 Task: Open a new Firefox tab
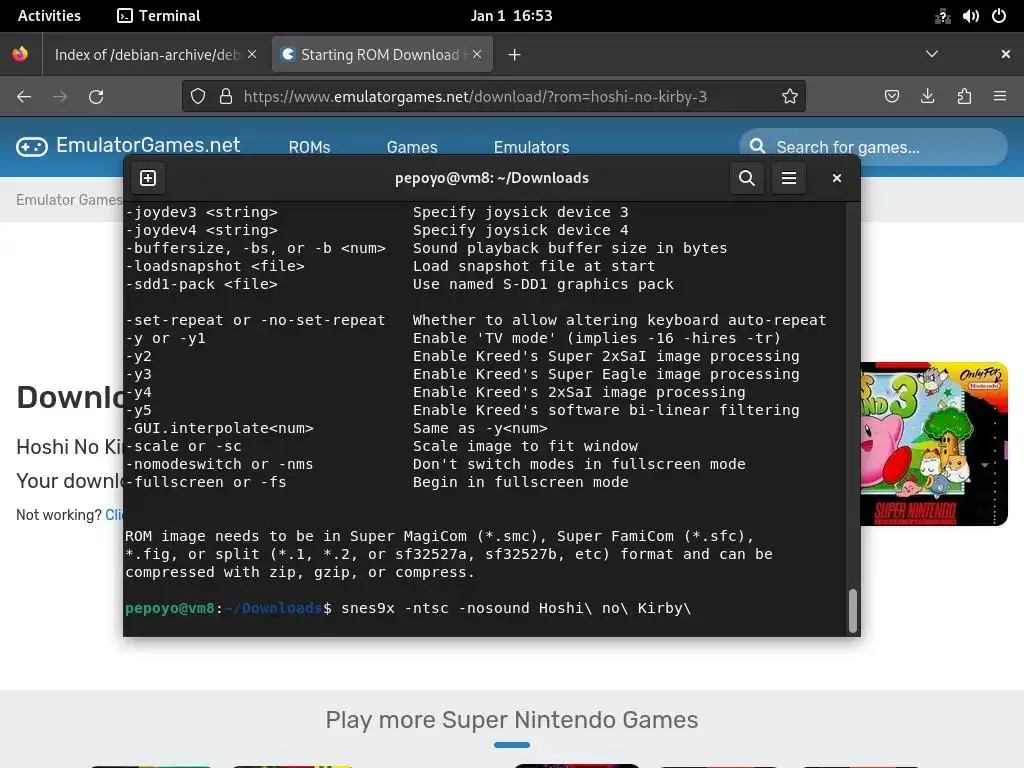(515, 55)
